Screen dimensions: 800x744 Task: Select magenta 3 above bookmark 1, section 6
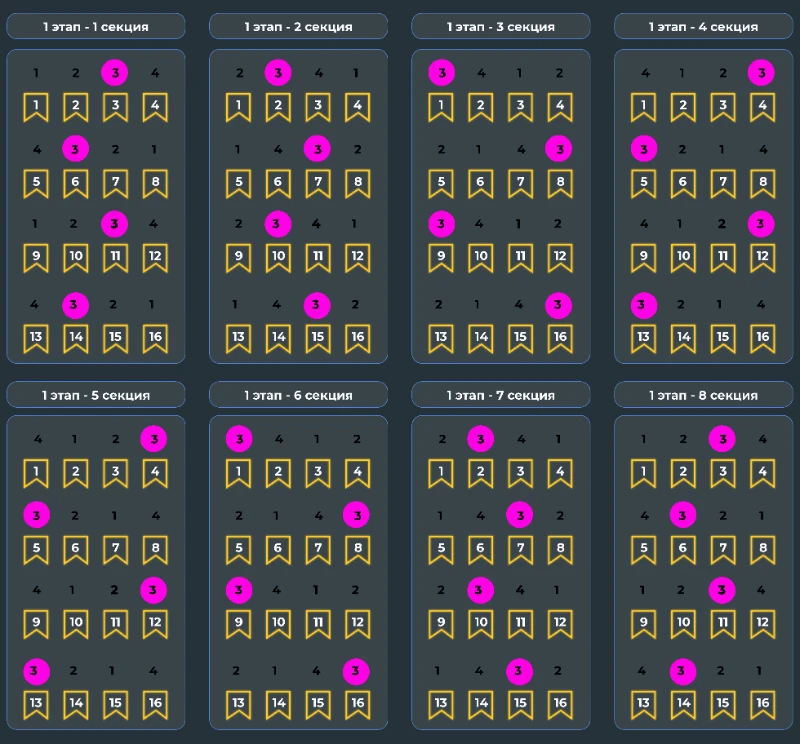pos(239,439)
